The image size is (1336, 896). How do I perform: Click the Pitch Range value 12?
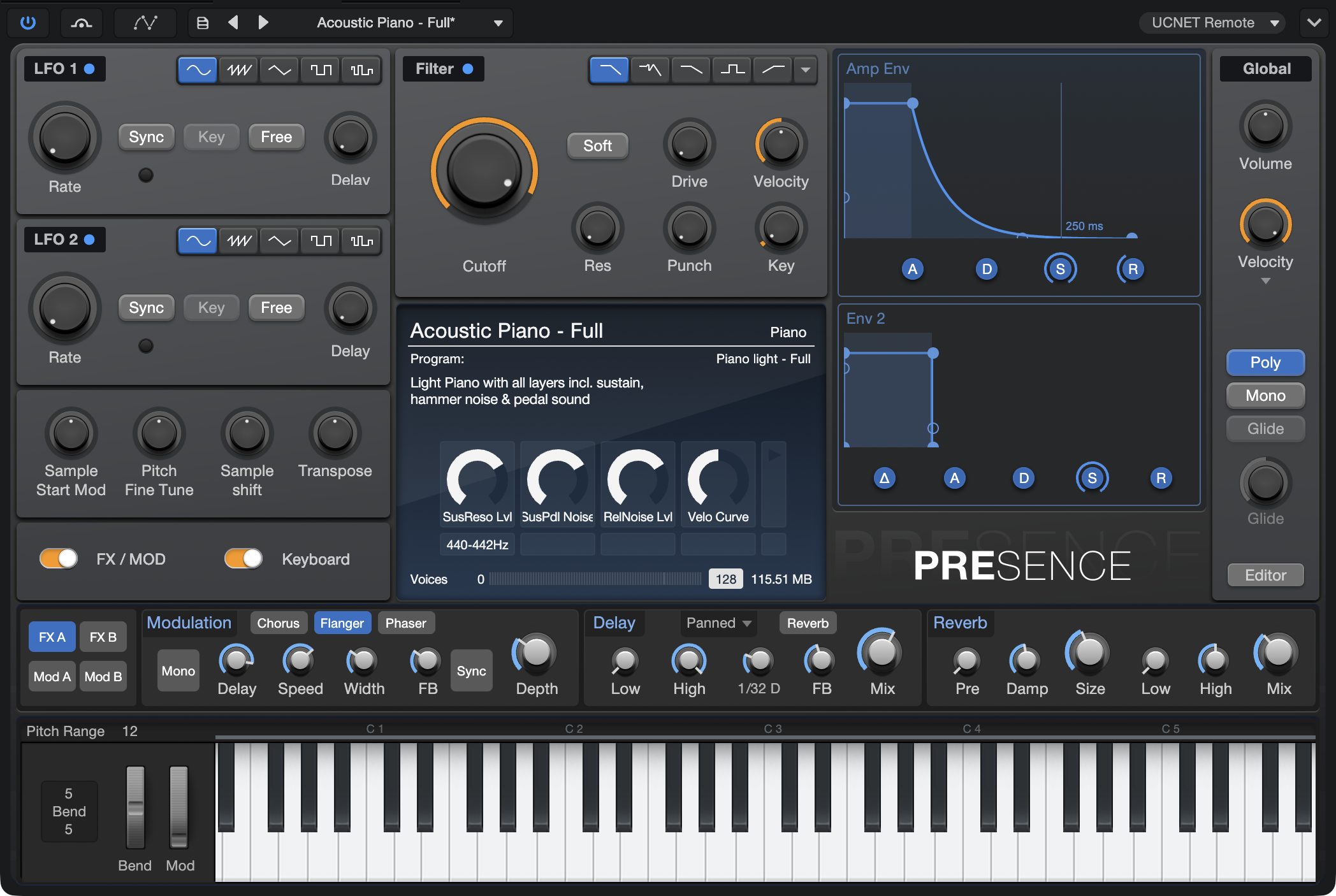130,731
